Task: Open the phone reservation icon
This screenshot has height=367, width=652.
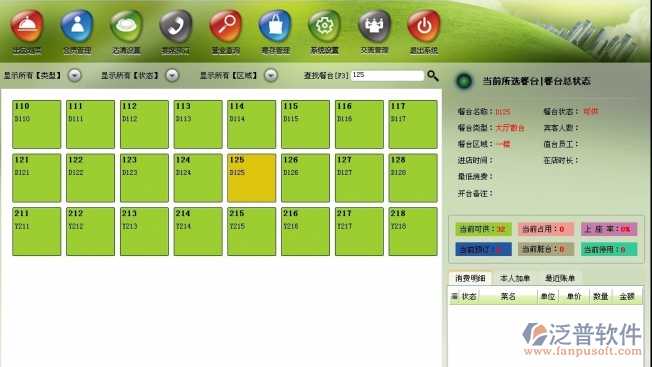Action: point(176,26)
